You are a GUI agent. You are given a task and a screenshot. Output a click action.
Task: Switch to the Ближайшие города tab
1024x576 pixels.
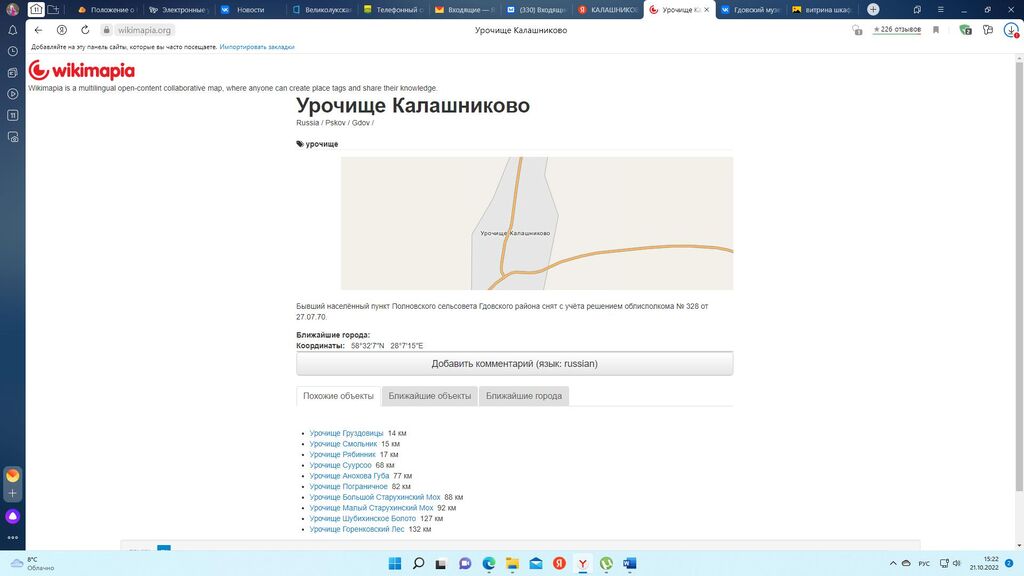(524, 396)
